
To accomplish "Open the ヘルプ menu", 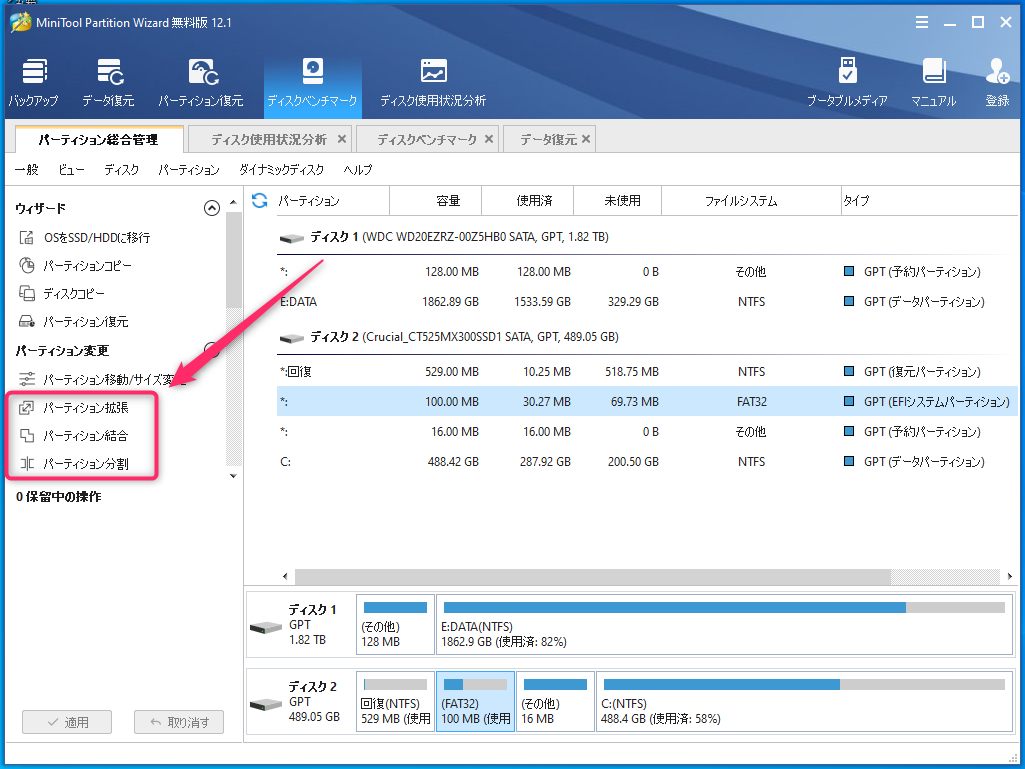I will tap(357, 170).
